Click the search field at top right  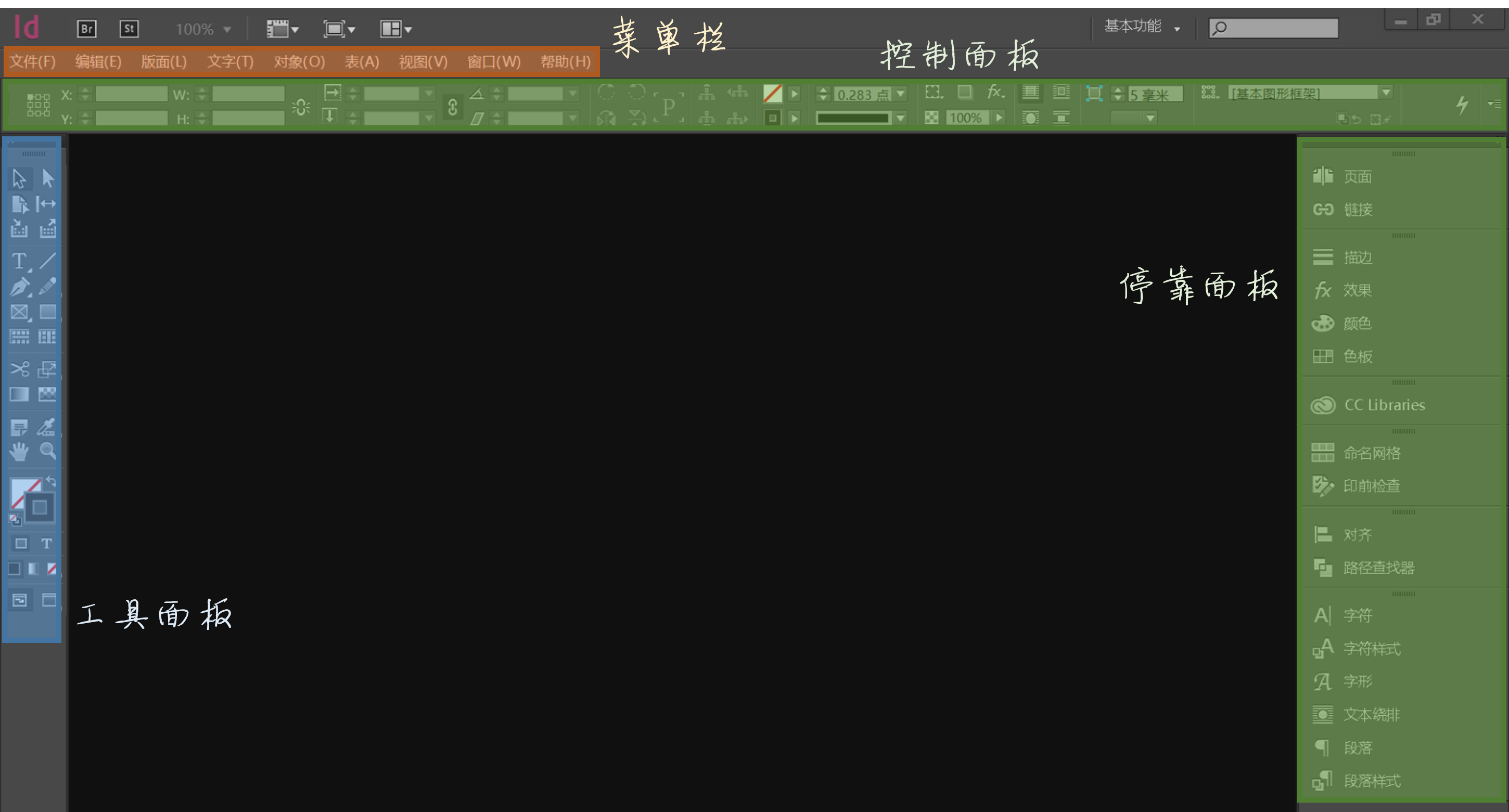[1274, 28]
